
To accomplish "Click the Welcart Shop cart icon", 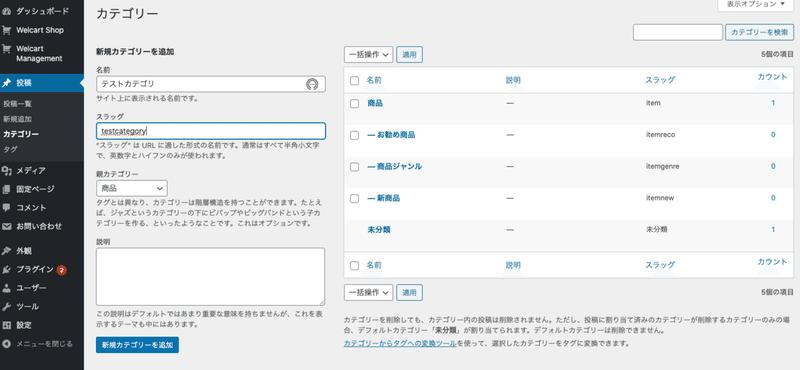I will coord(7,30).
